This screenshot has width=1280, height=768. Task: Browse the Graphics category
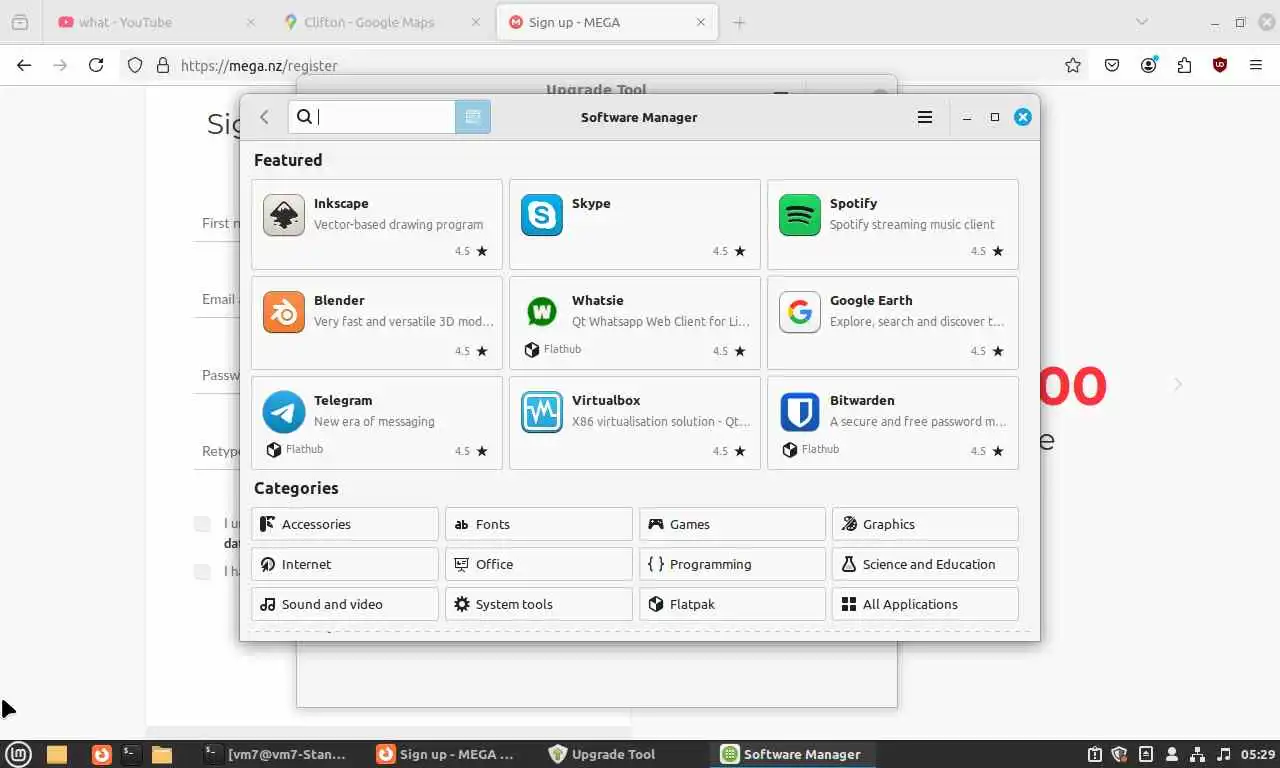[x=925, y=524]
